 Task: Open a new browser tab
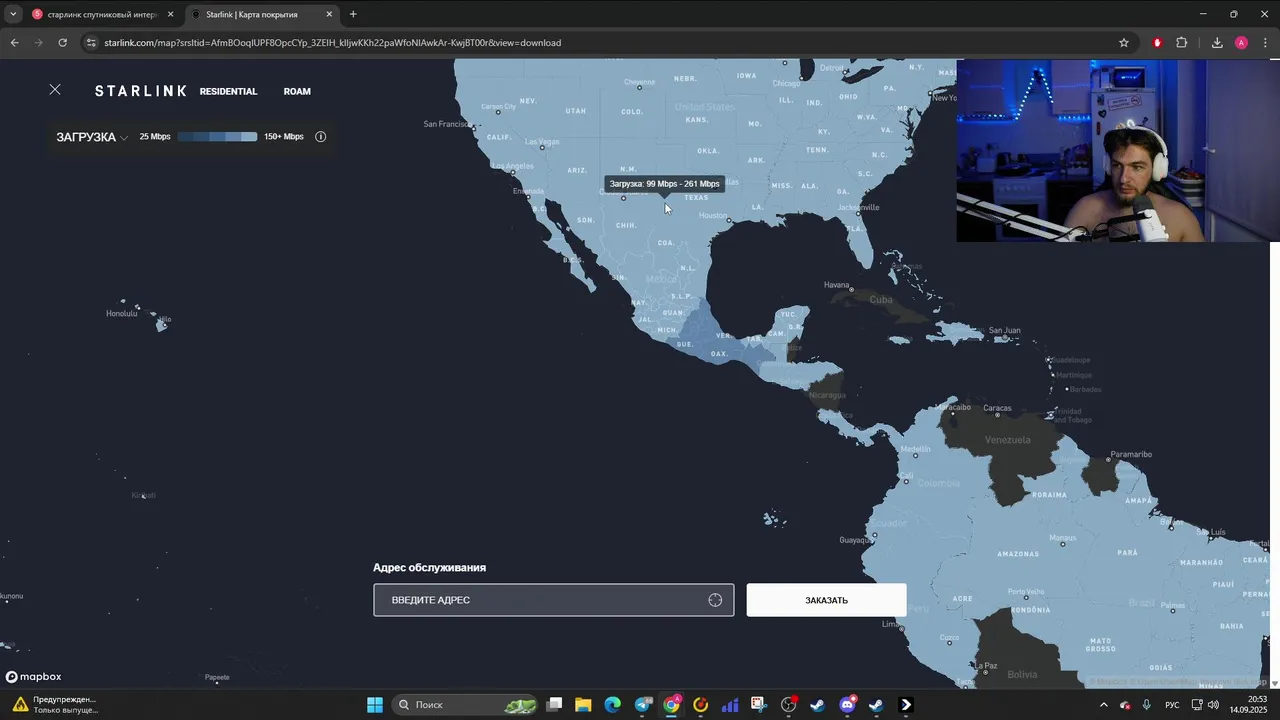click(353, 15)
